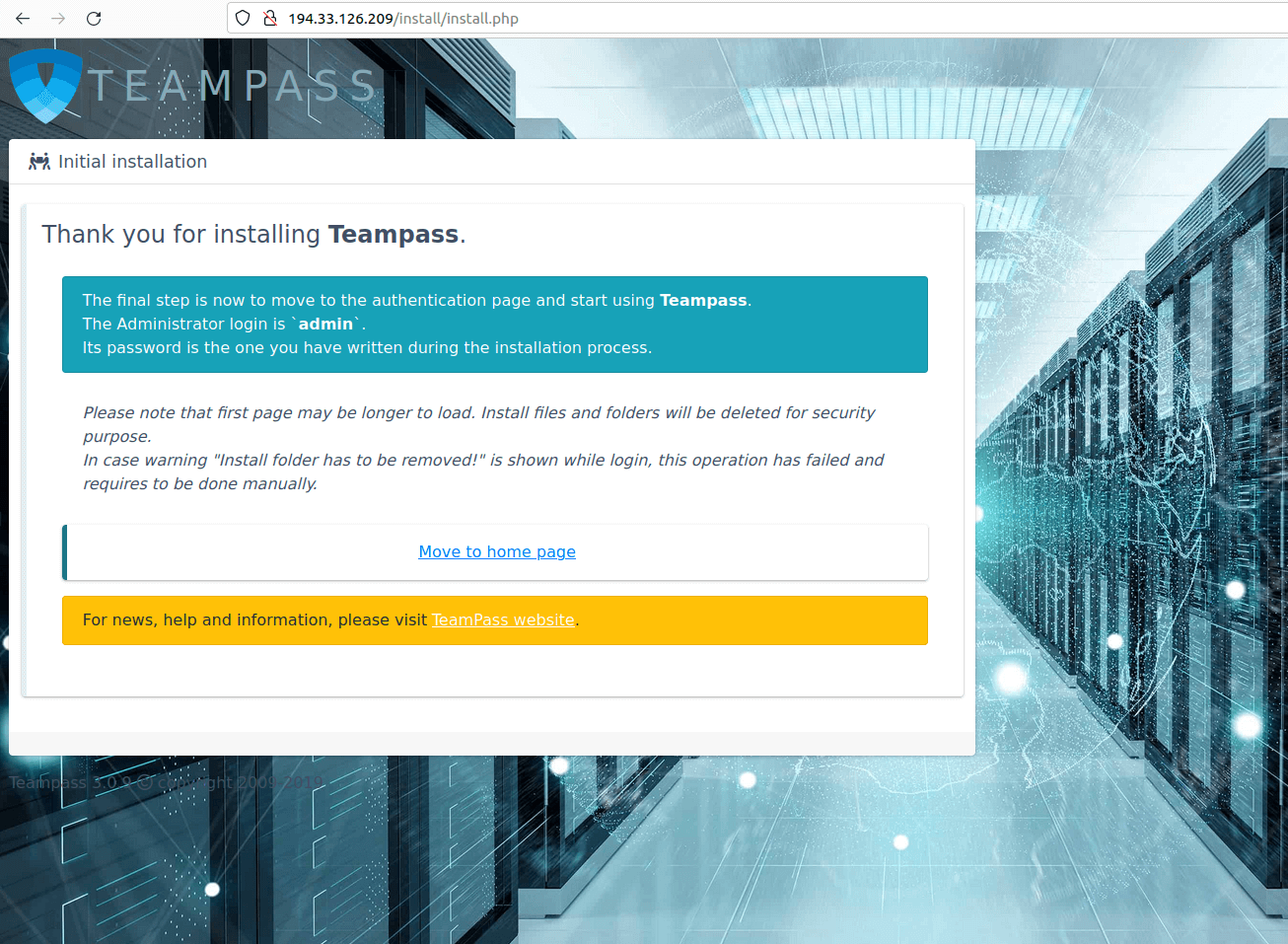Screen dimensions: 1288x944
Task: Click the Teampass copyright footer text
Action: pos(166,782)
